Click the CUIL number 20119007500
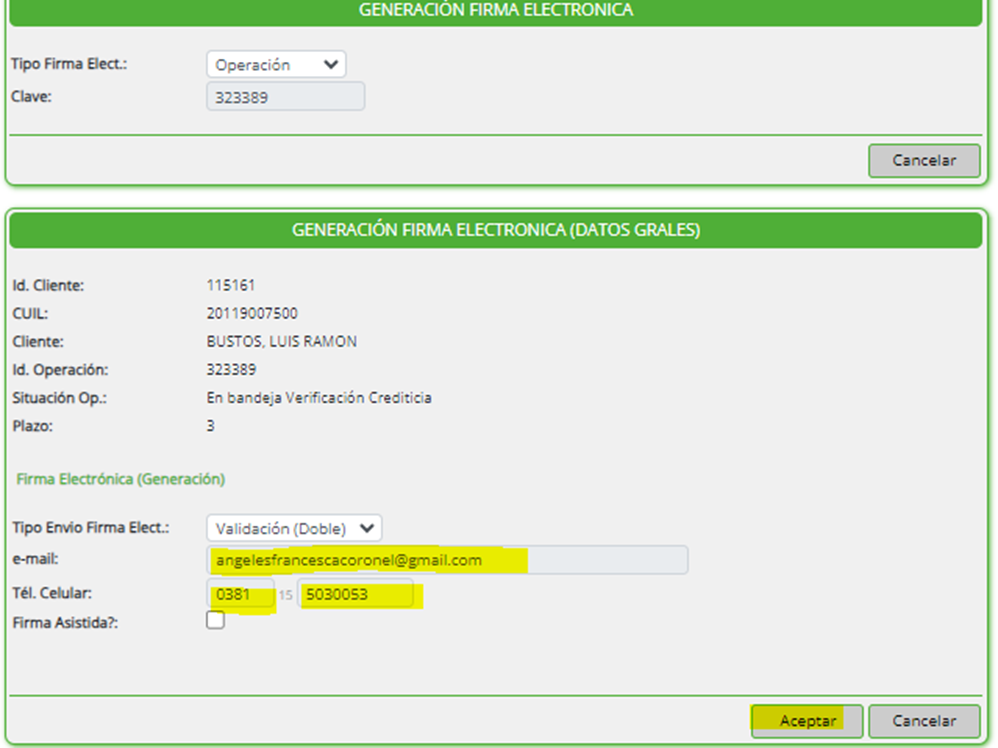 coord(252,314)
